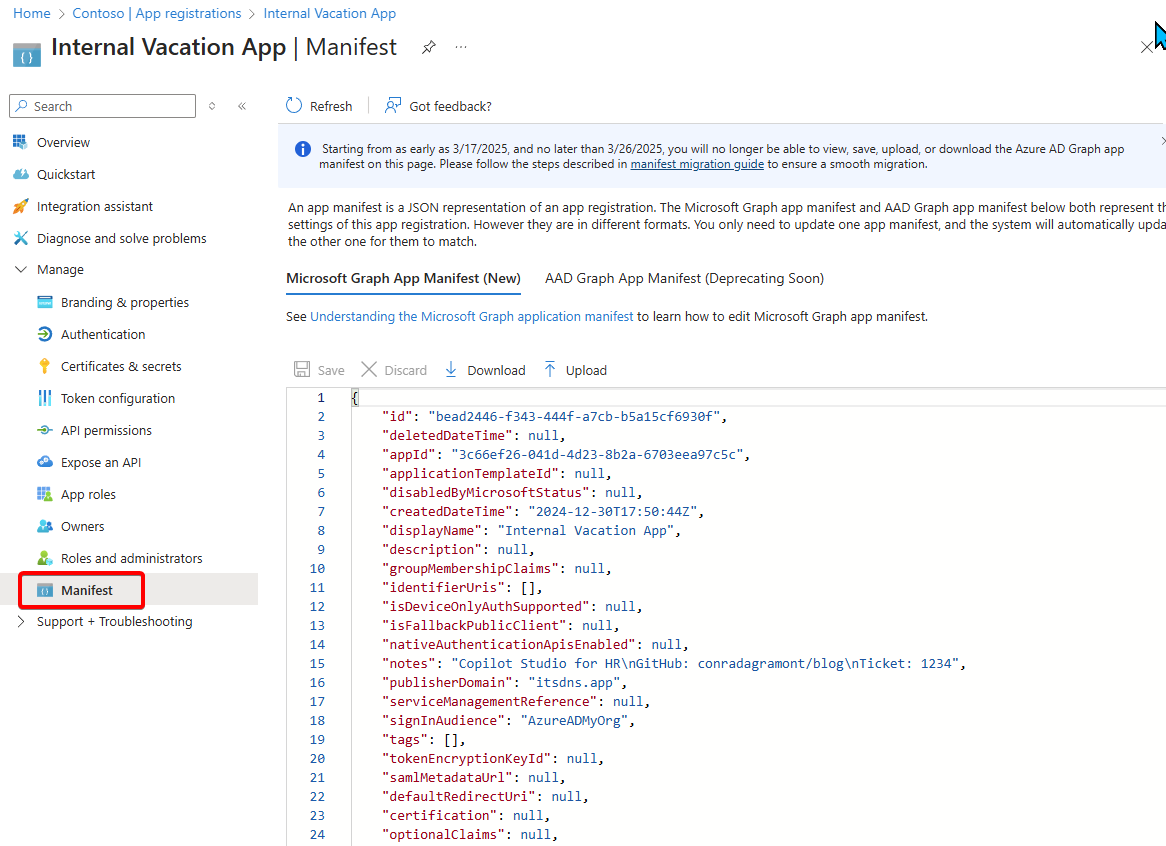
Task: Click the "tags" line in manifest editor
Action: 424,740
